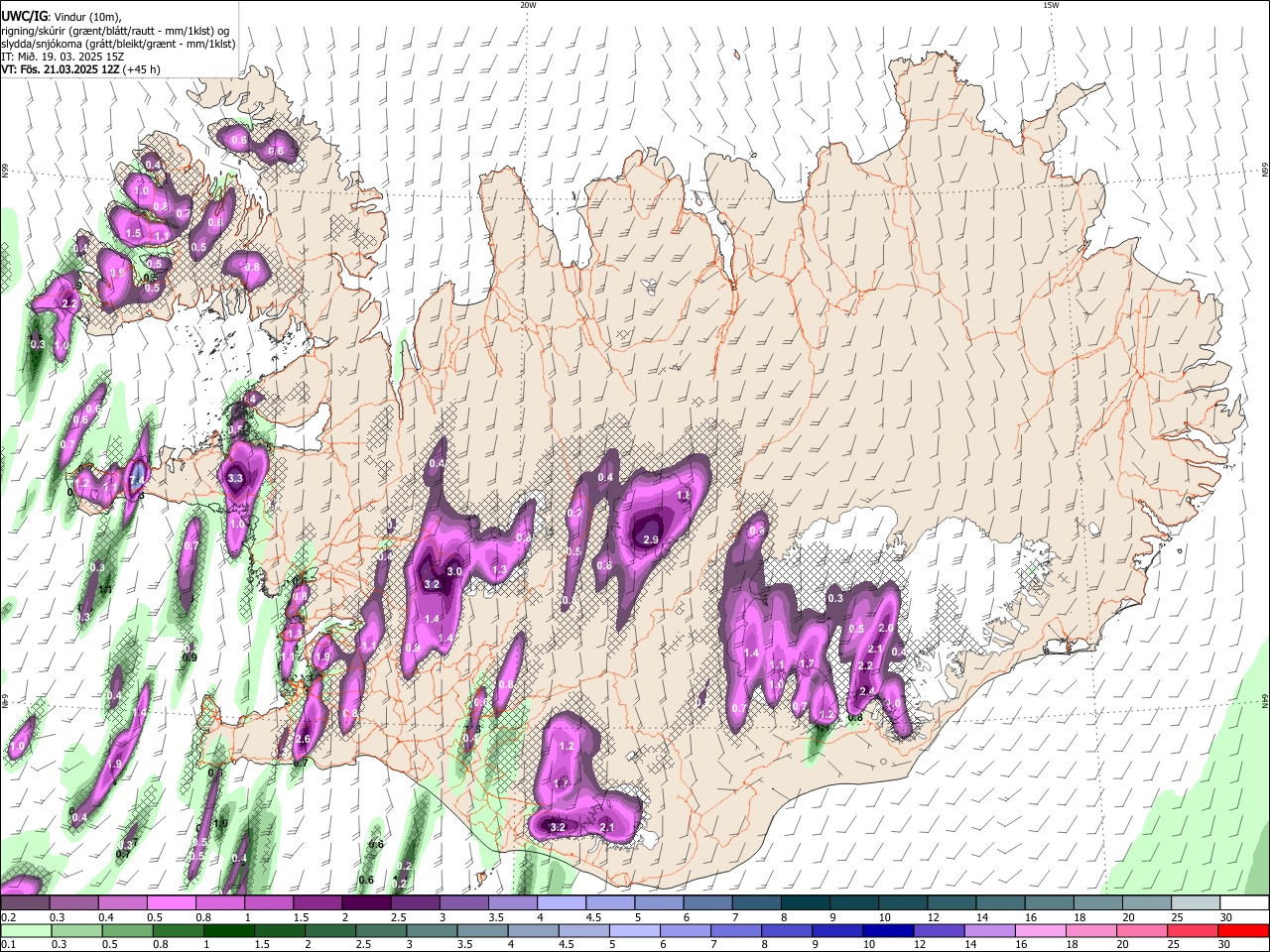Click the 20W longitude label

(528, 5)
